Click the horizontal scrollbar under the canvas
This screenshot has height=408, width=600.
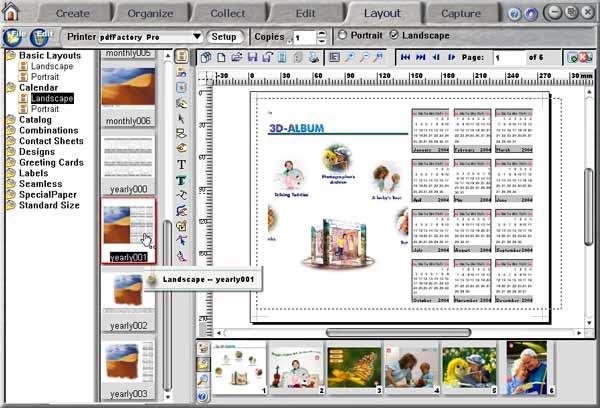(x=398, y=333)
